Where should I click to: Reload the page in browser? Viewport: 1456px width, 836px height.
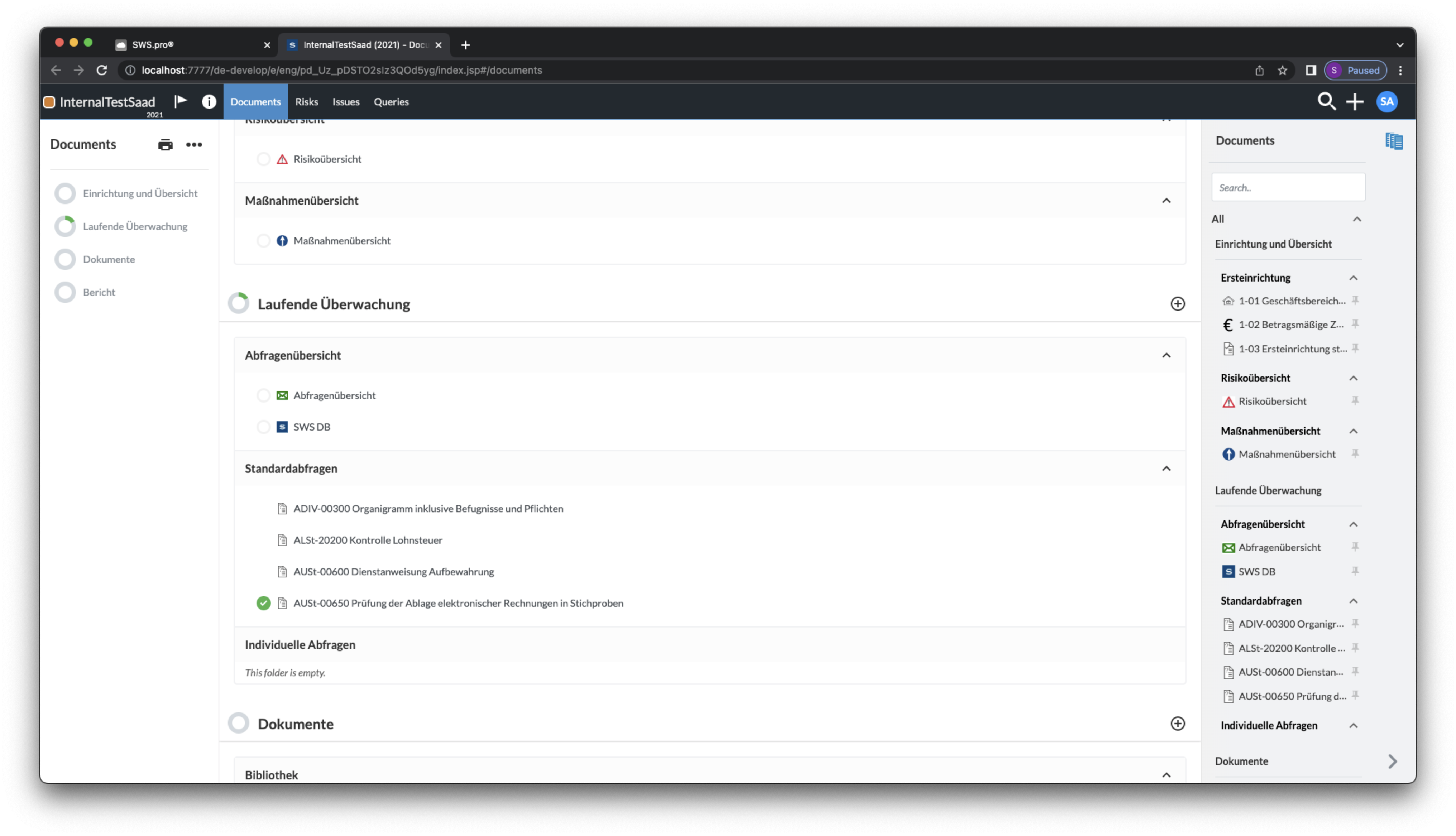[x=102, y=70]
